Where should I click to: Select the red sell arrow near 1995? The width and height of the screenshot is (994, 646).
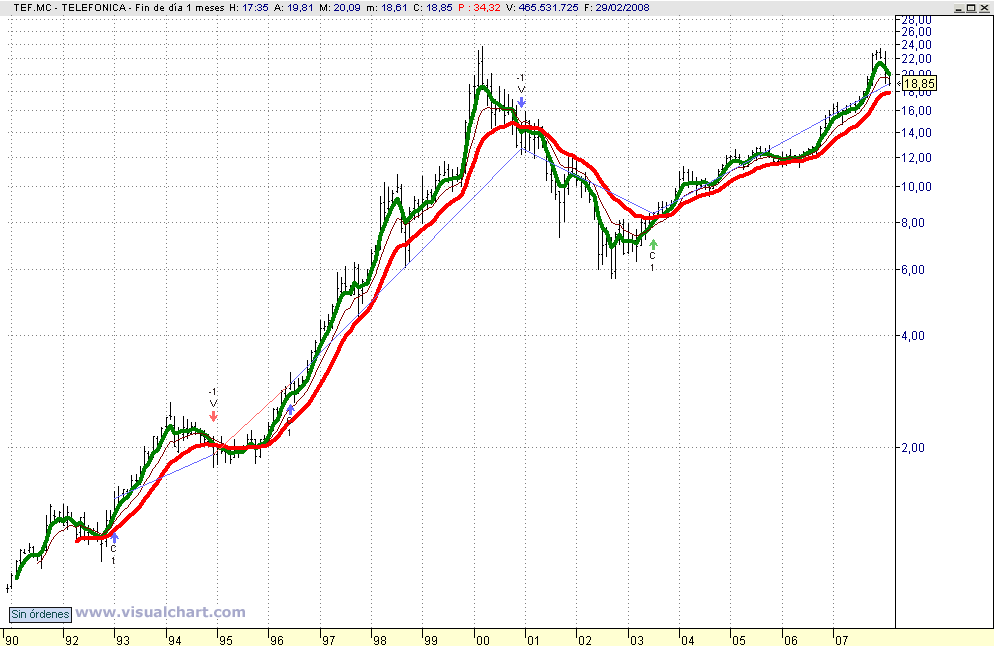click(214, 416)
